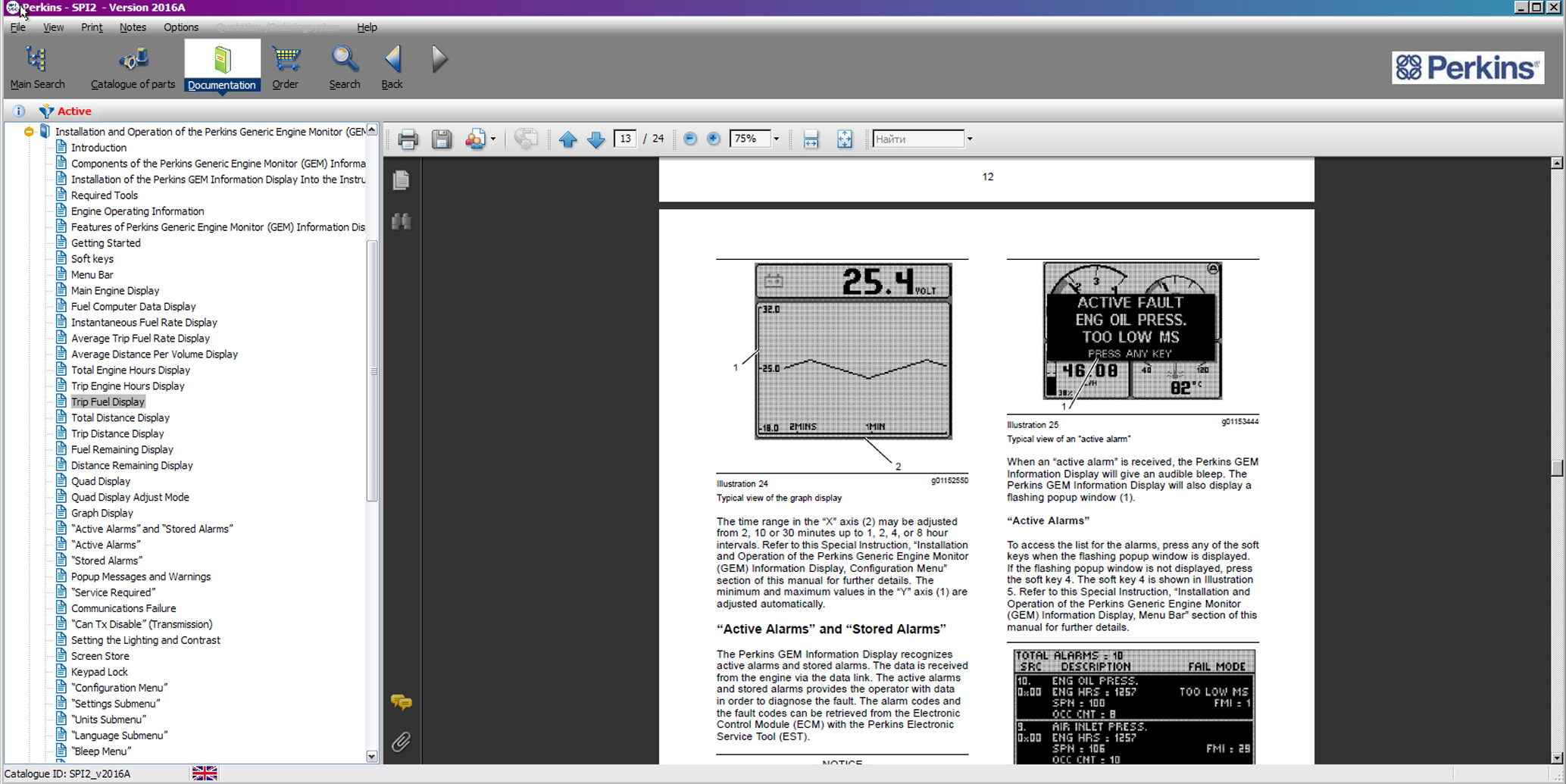This screenshot has height=784, width=1566.
Task: Zoom in using the plus icon
Action: 713,139
